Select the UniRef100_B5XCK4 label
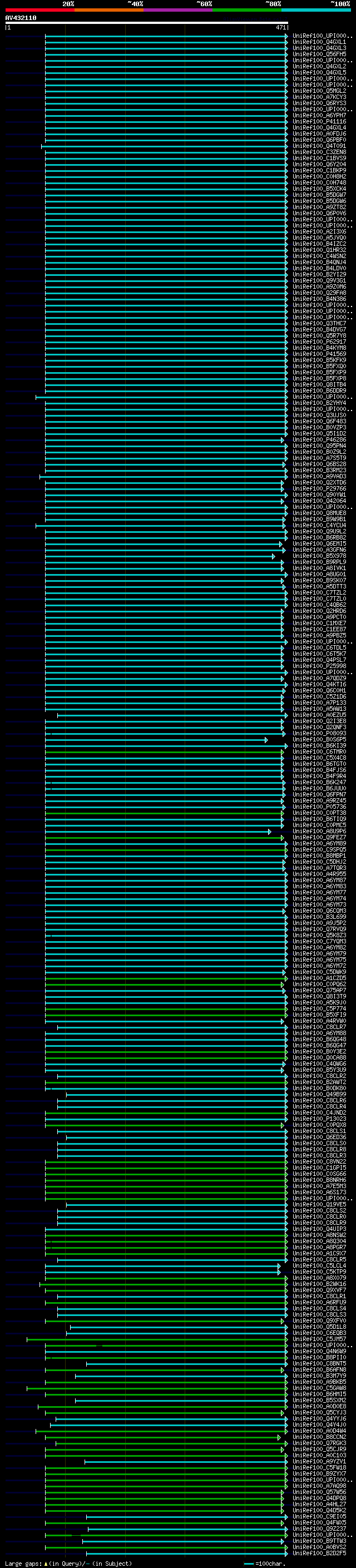This screenshot has height=1568, width=356. 319,189
